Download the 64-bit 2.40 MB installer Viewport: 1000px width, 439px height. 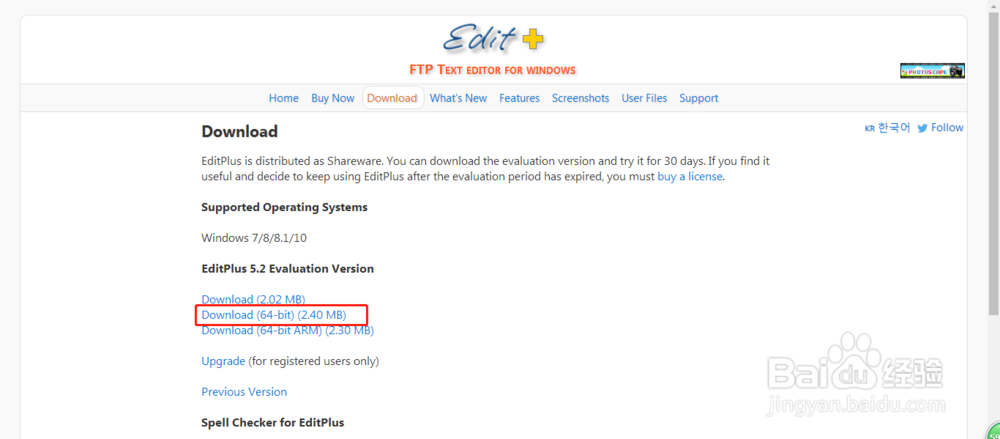(274, 315)
